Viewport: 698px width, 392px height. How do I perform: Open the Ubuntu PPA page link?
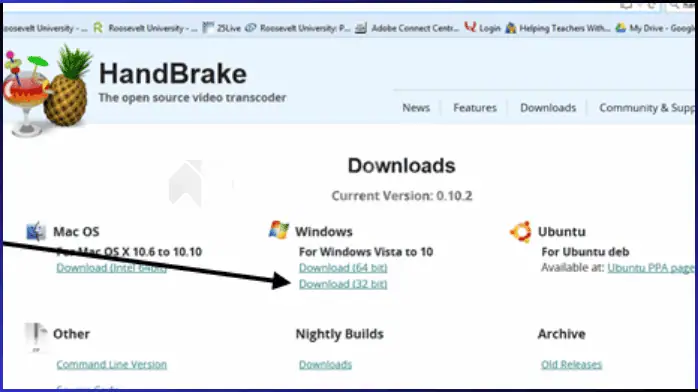coord(651,268)
